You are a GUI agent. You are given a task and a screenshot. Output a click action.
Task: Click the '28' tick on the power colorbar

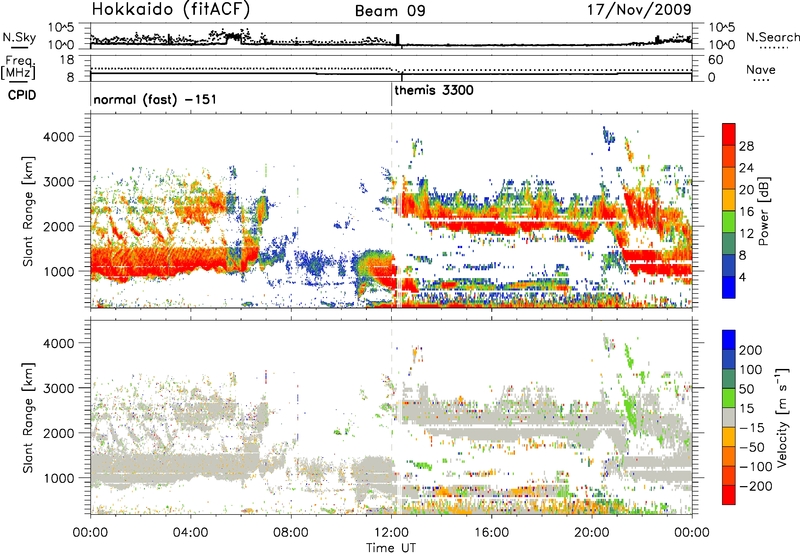pyautogui.click(x=746, y=146)
